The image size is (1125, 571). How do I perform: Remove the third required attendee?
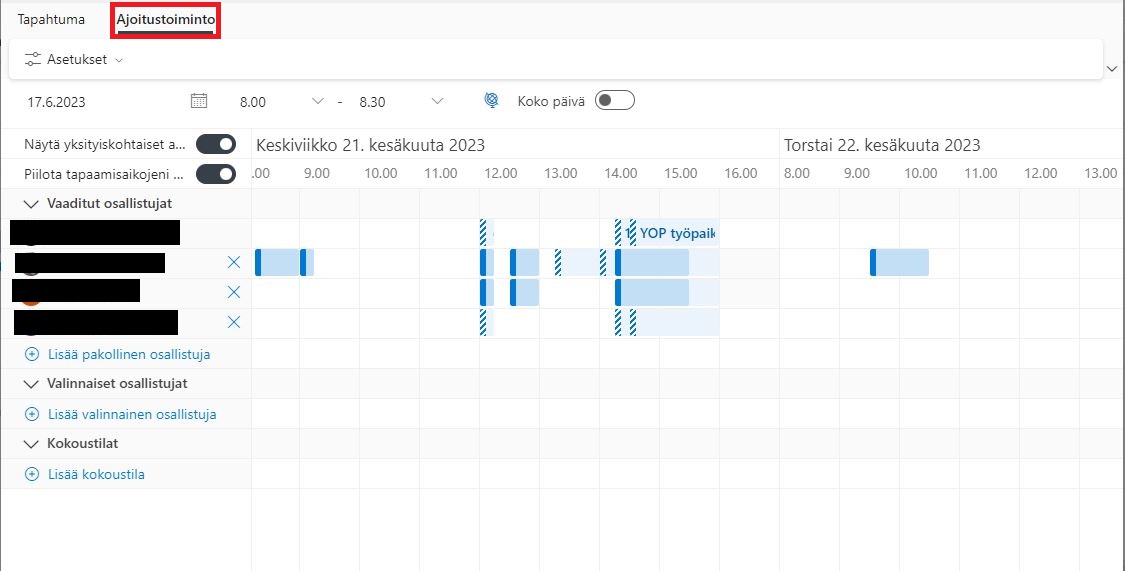point(233,293)
